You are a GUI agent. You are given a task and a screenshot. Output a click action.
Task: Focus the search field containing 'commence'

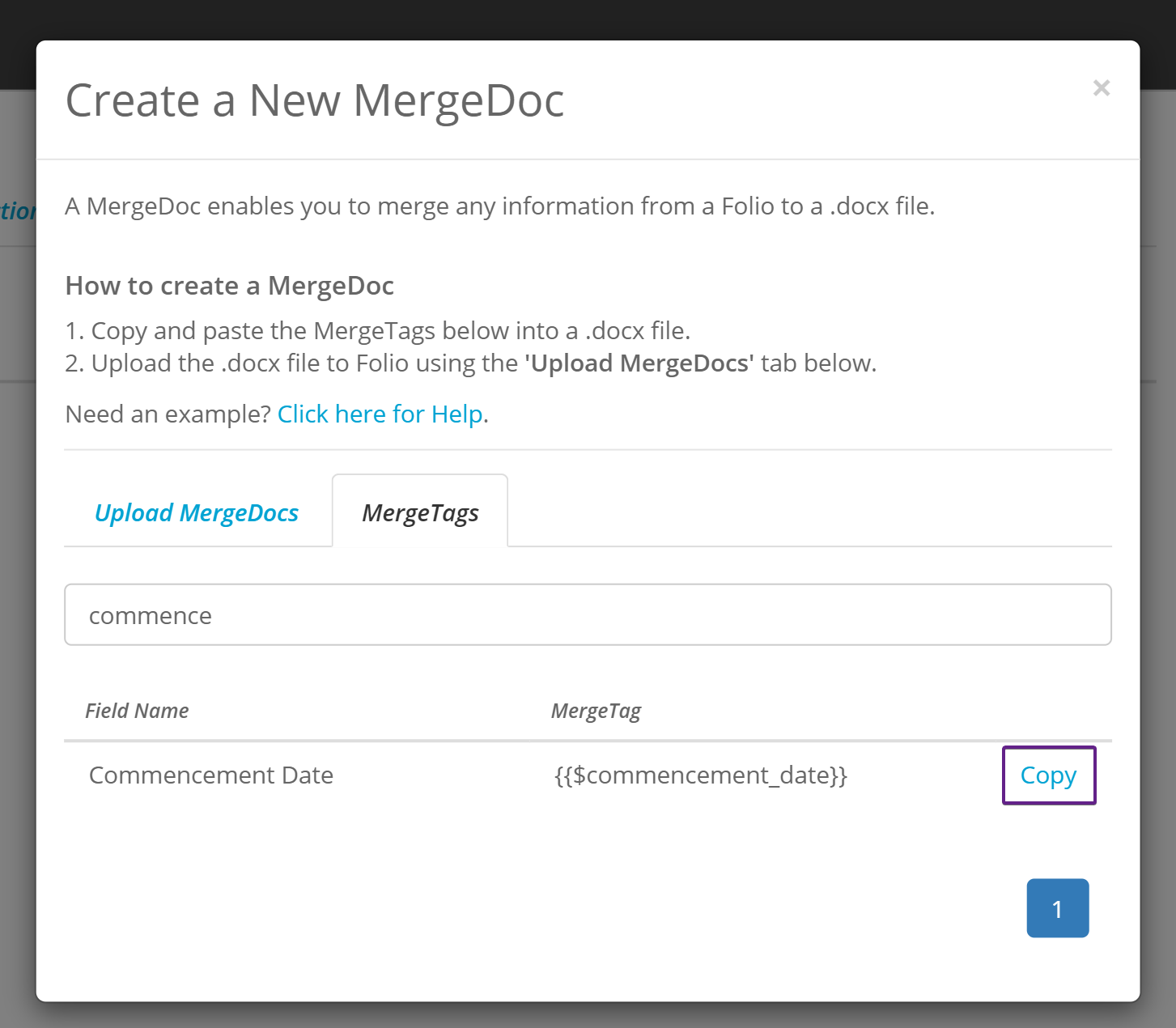click(x=587, y=615)
